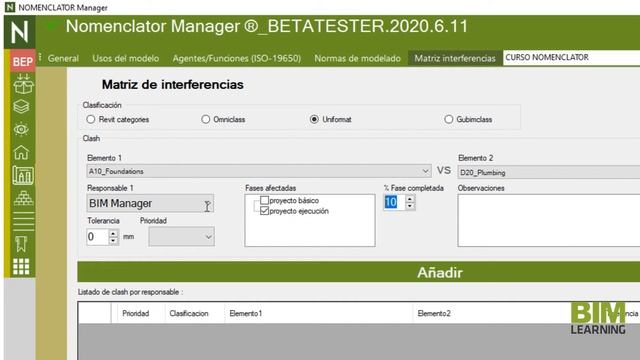Click the Tolerancia number field
640x360 pixels.
98,237
